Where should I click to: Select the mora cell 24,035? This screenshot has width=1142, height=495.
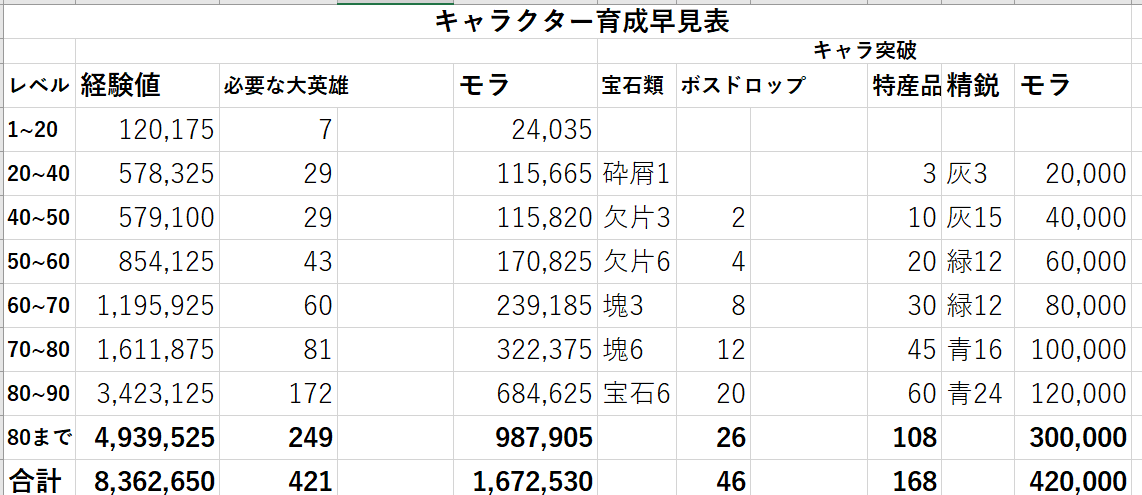[525, 130]
